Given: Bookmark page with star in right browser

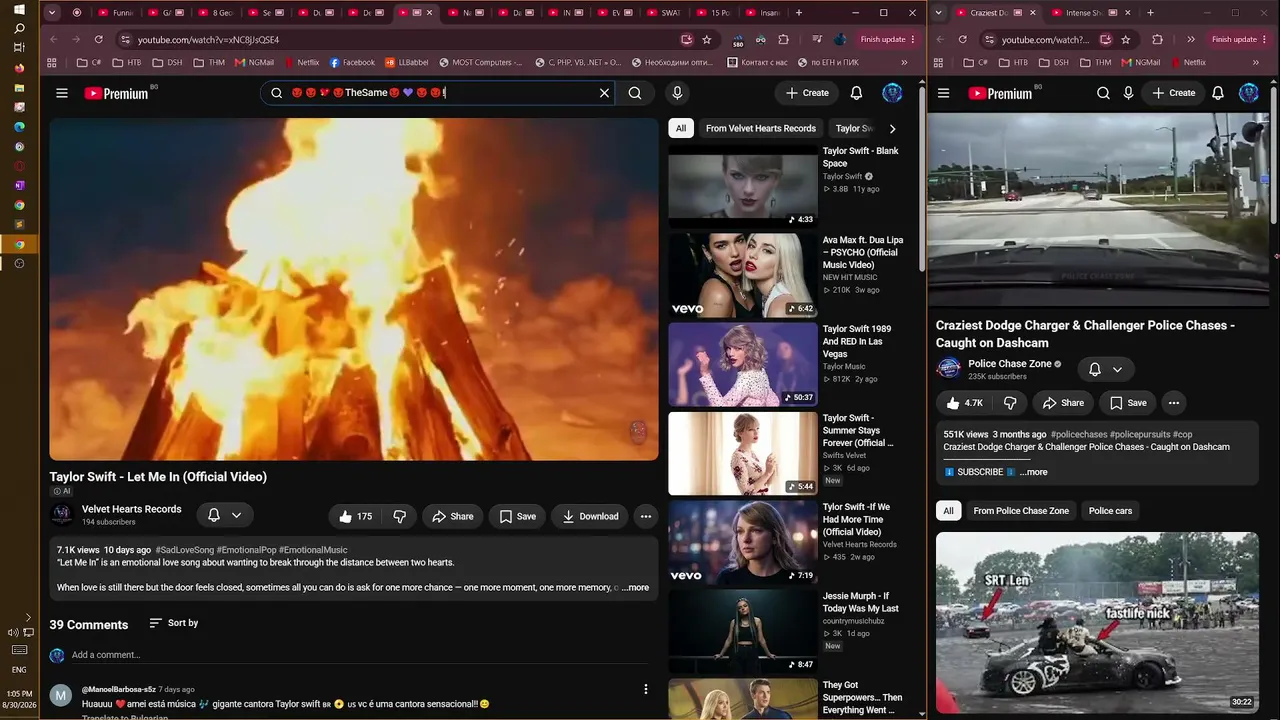Looking at the screenshot, I should point(1126,40).
